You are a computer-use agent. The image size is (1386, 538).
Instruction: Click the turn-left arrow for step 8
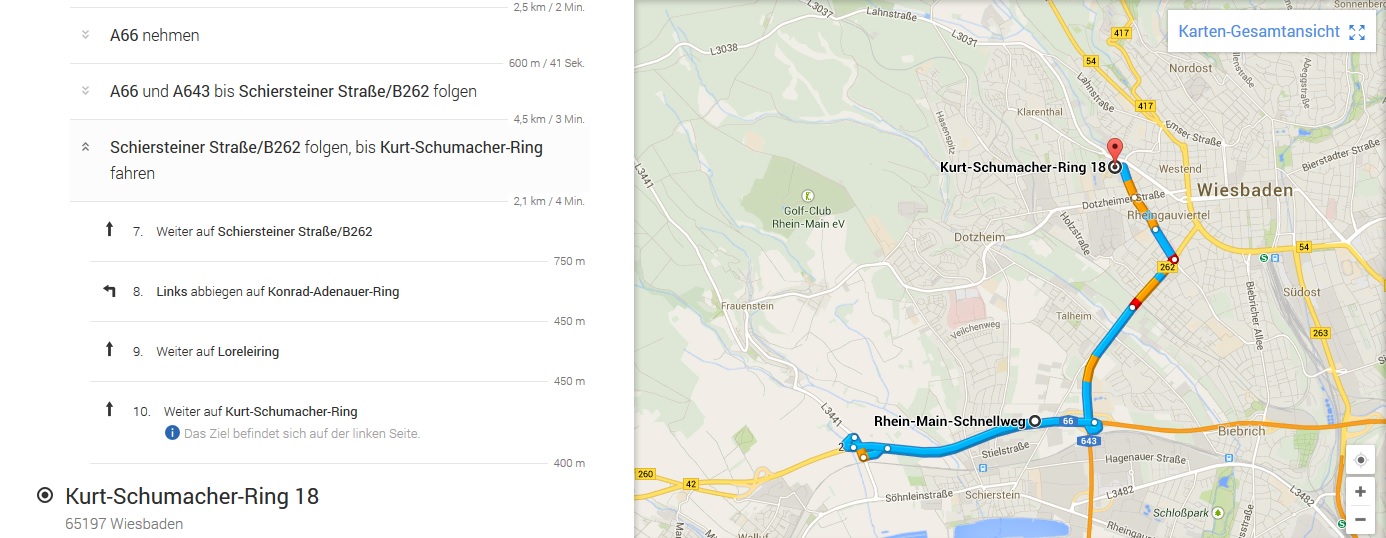tap(109, 291)
